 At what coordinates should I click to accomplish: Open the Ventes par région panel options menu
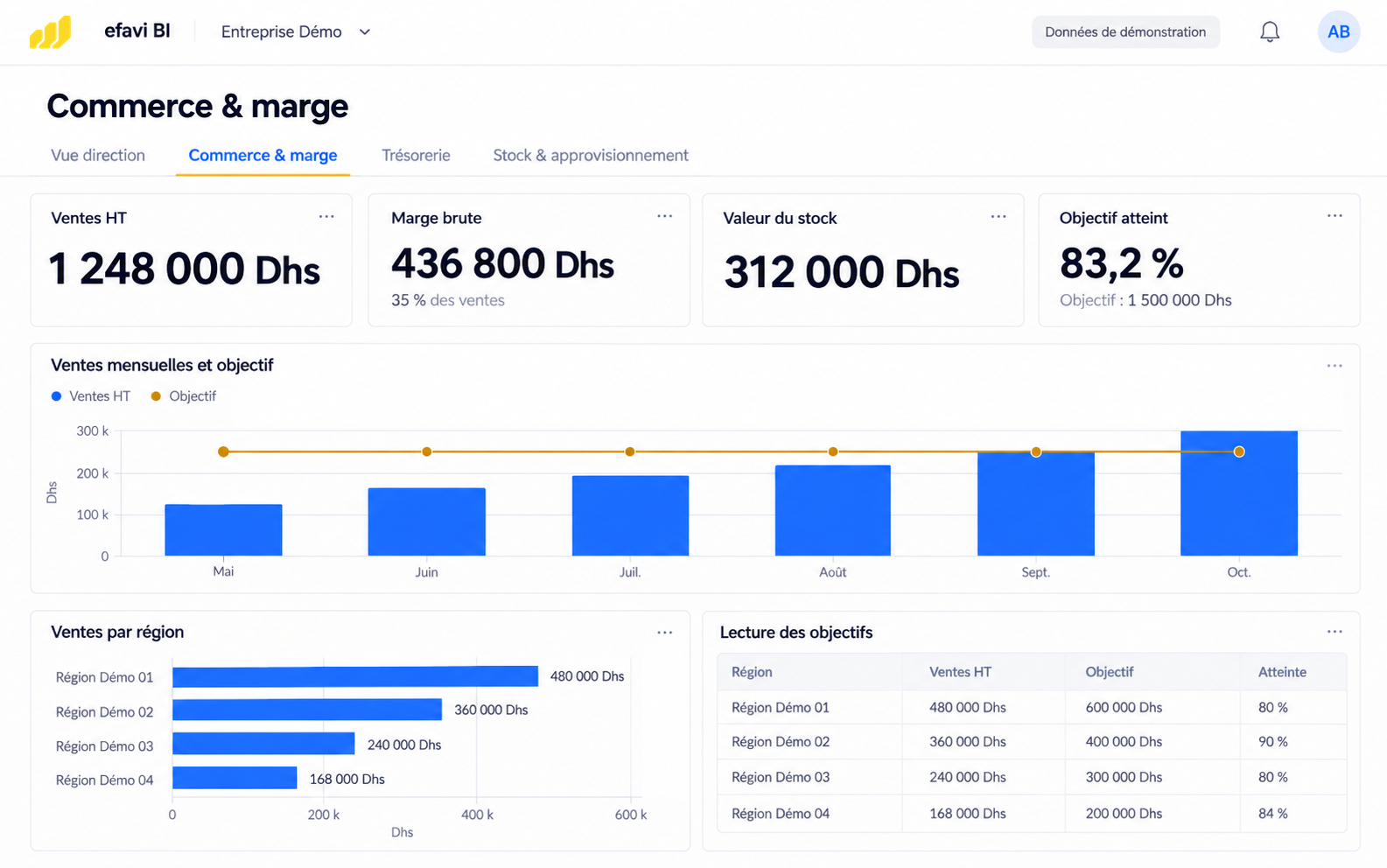pyautogui.click(x=665, y=632)
